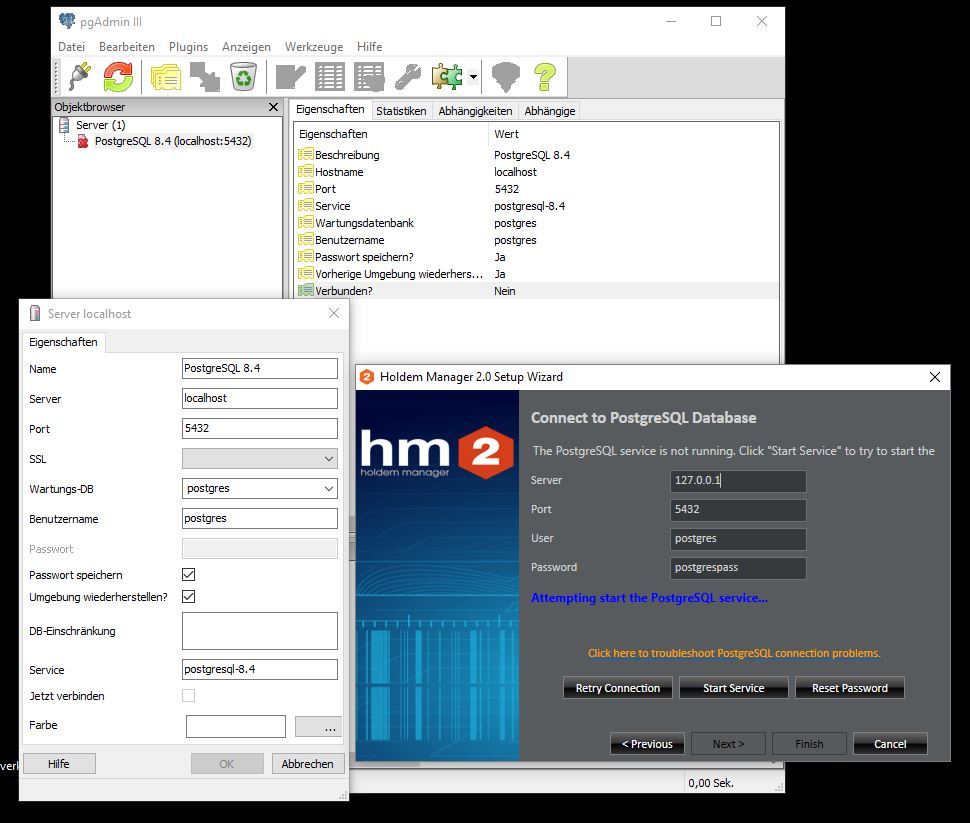
Task: Click the Server field containing localhost
Action: coord(260,398)
